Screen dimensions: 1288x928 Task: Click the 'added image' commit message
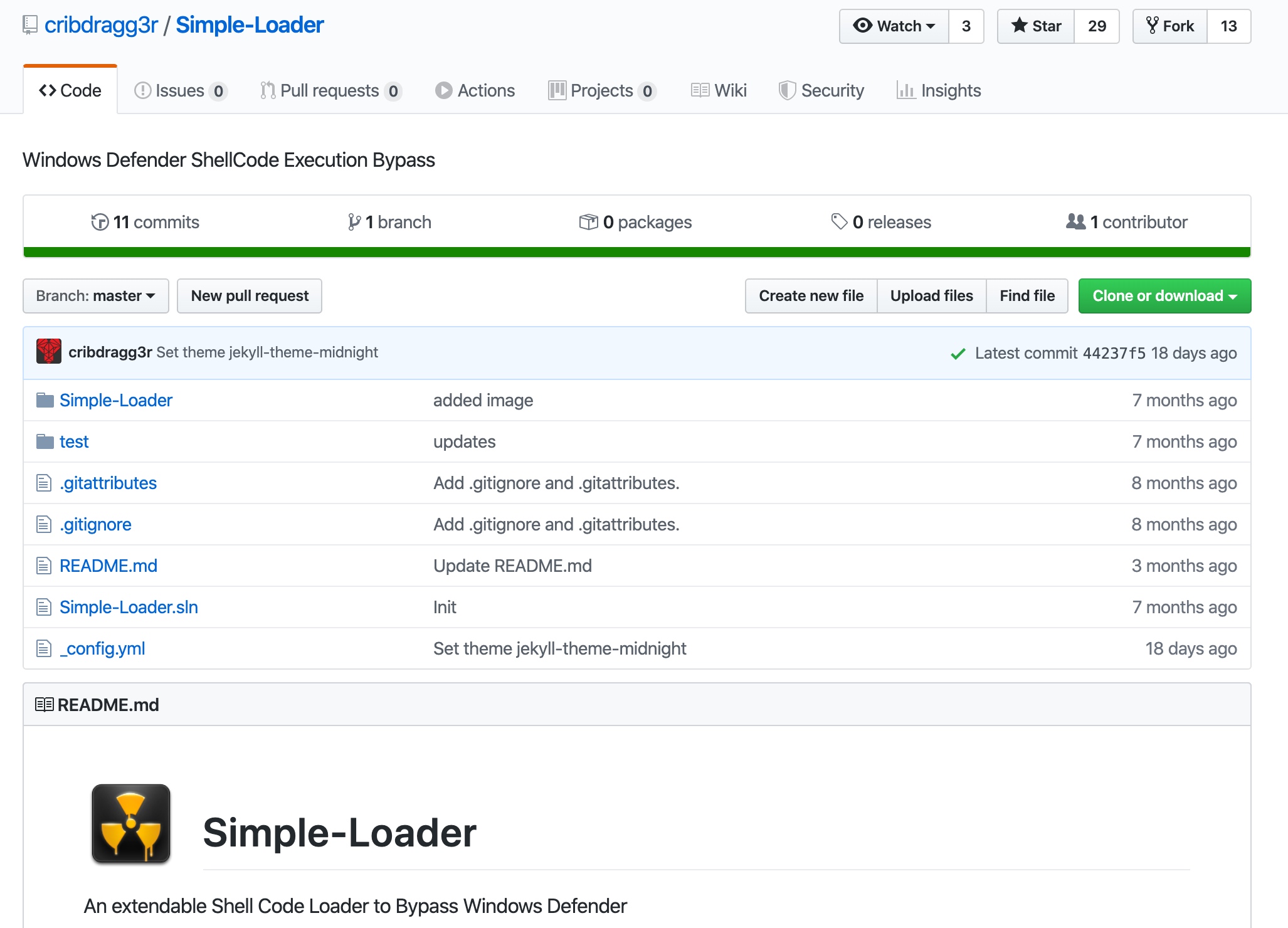[x=483, y=400]
